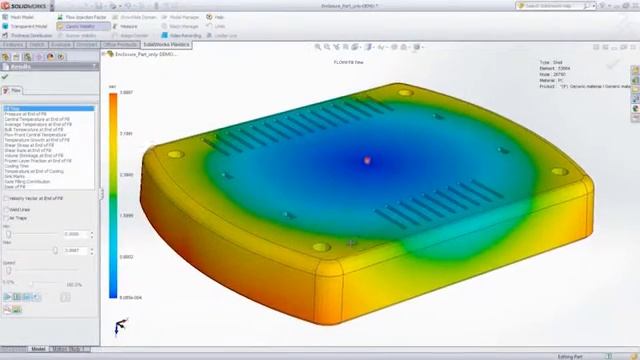640x360 pixels.
Task: Adjust the Speed slider handle
Action: (9, 270)
